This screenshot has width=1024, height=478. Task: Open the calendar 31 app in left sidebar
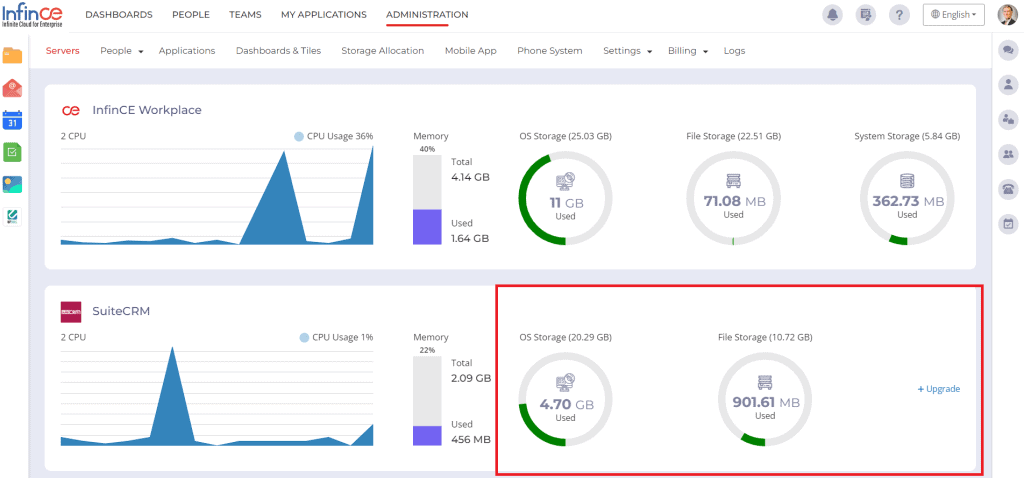[12, 120]
